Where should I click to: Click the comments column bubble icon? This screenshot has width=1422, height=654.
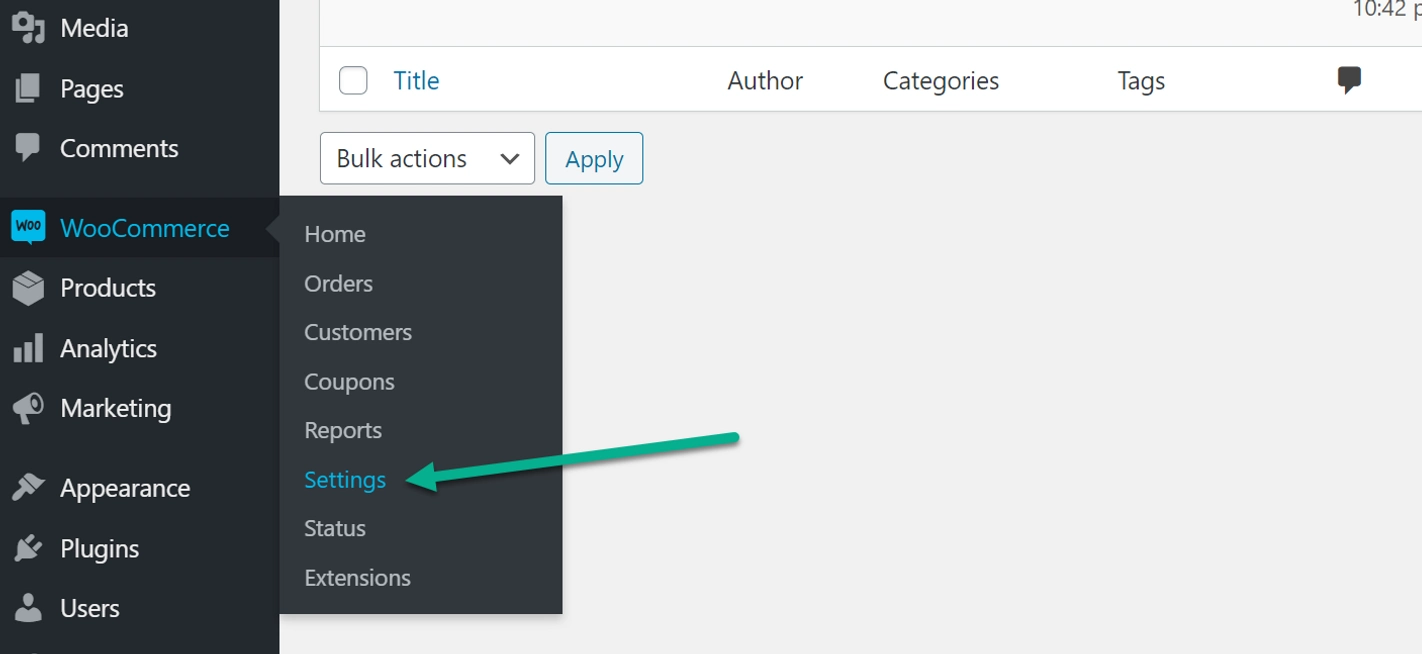[1349, 80]
